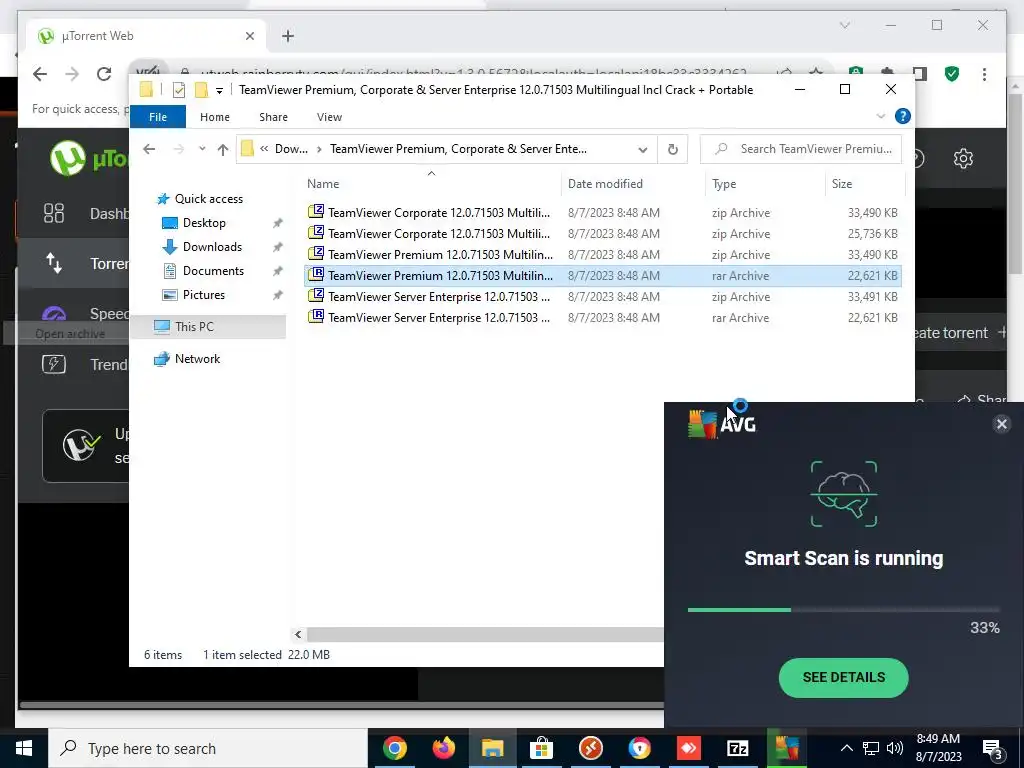Click the taskbar clock showing 8:49 AM

(938, 748)
